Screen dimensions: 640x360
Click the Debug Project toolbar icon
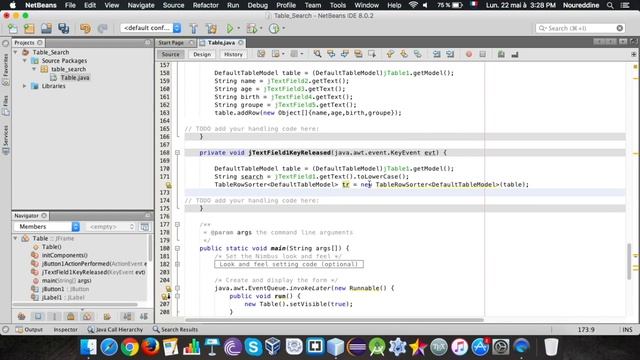point(252,28)
